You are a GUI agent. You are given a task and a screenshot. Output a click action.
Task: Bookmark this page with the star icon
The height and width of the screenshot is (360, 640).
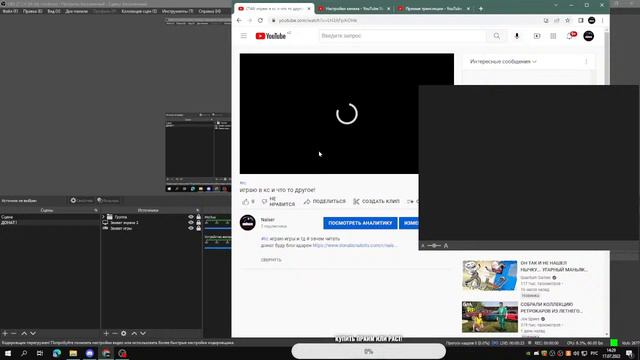567,20
